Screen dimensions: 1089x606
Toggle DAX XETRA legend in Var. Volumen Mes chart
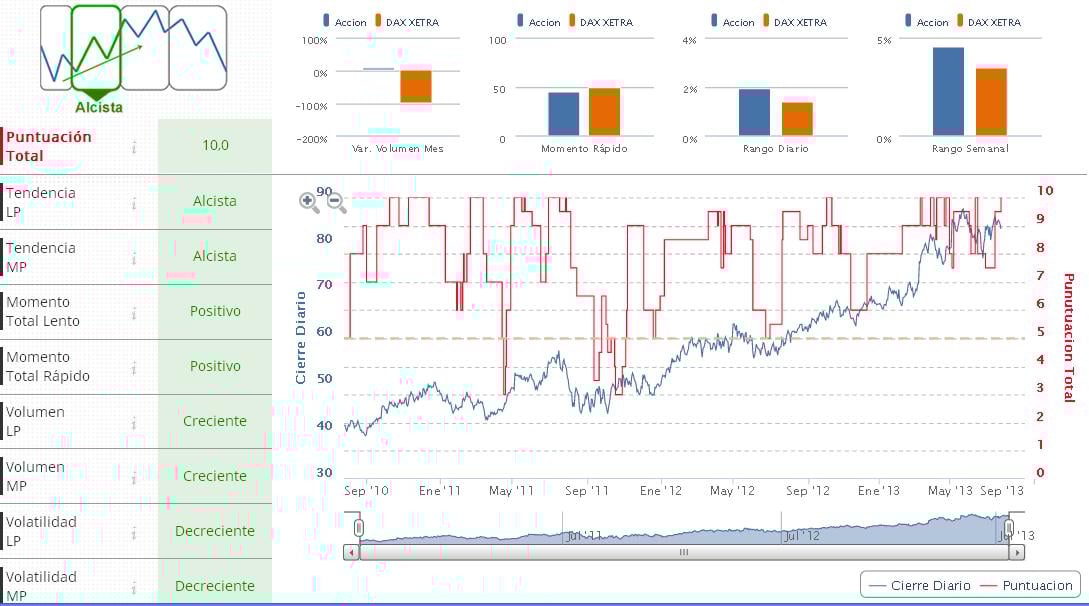(407, 22)
